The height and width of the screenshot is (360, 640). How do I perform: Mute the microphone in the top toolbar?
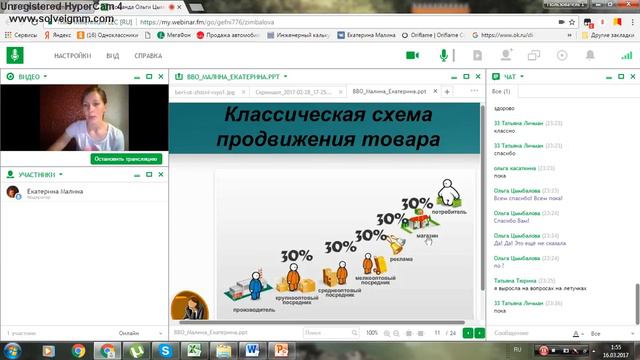444,55
